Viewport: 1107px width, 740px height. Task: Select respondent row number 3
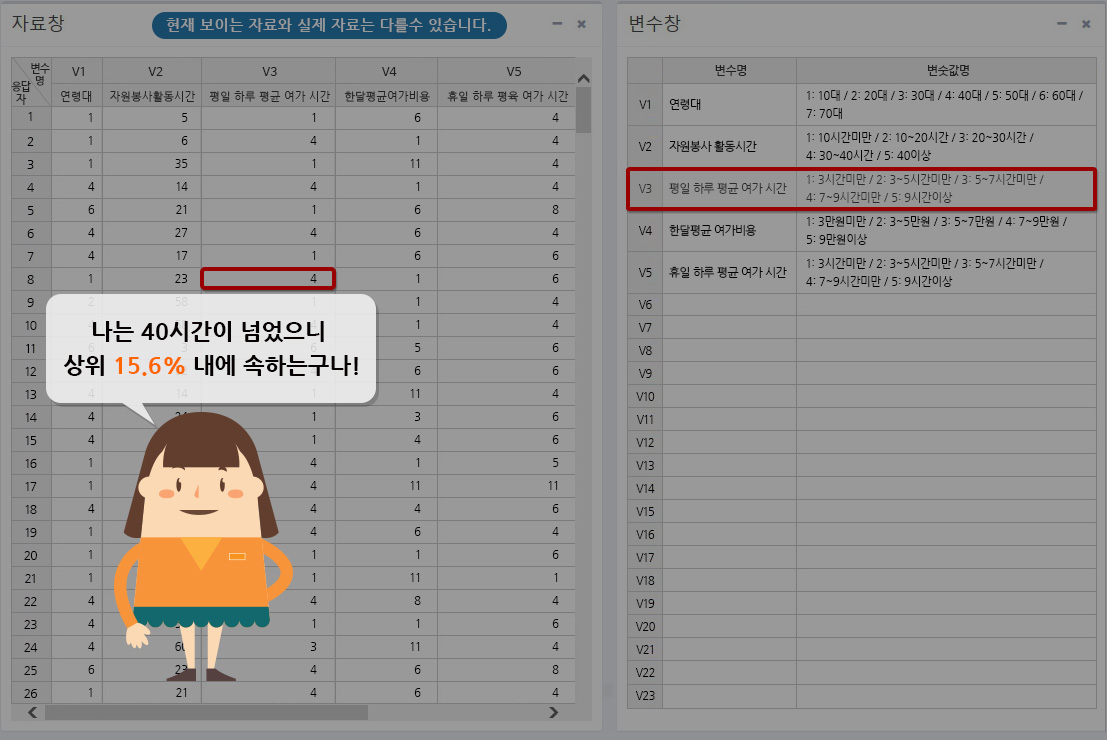(30, 164)
